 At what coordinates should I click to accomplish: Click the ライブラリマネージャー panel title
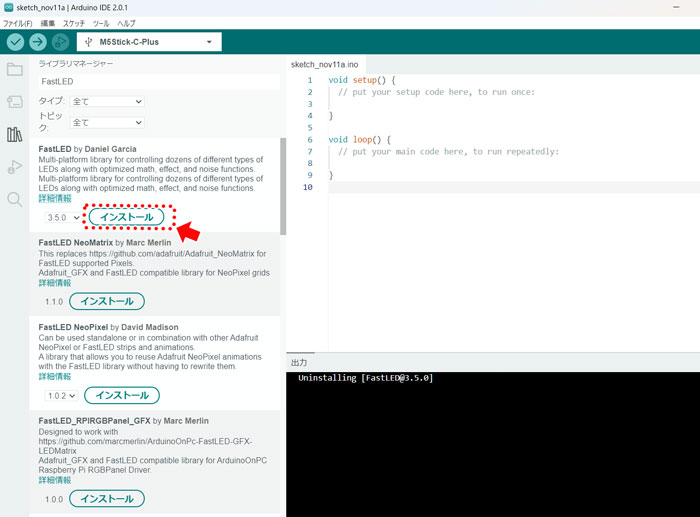[75, 64]
